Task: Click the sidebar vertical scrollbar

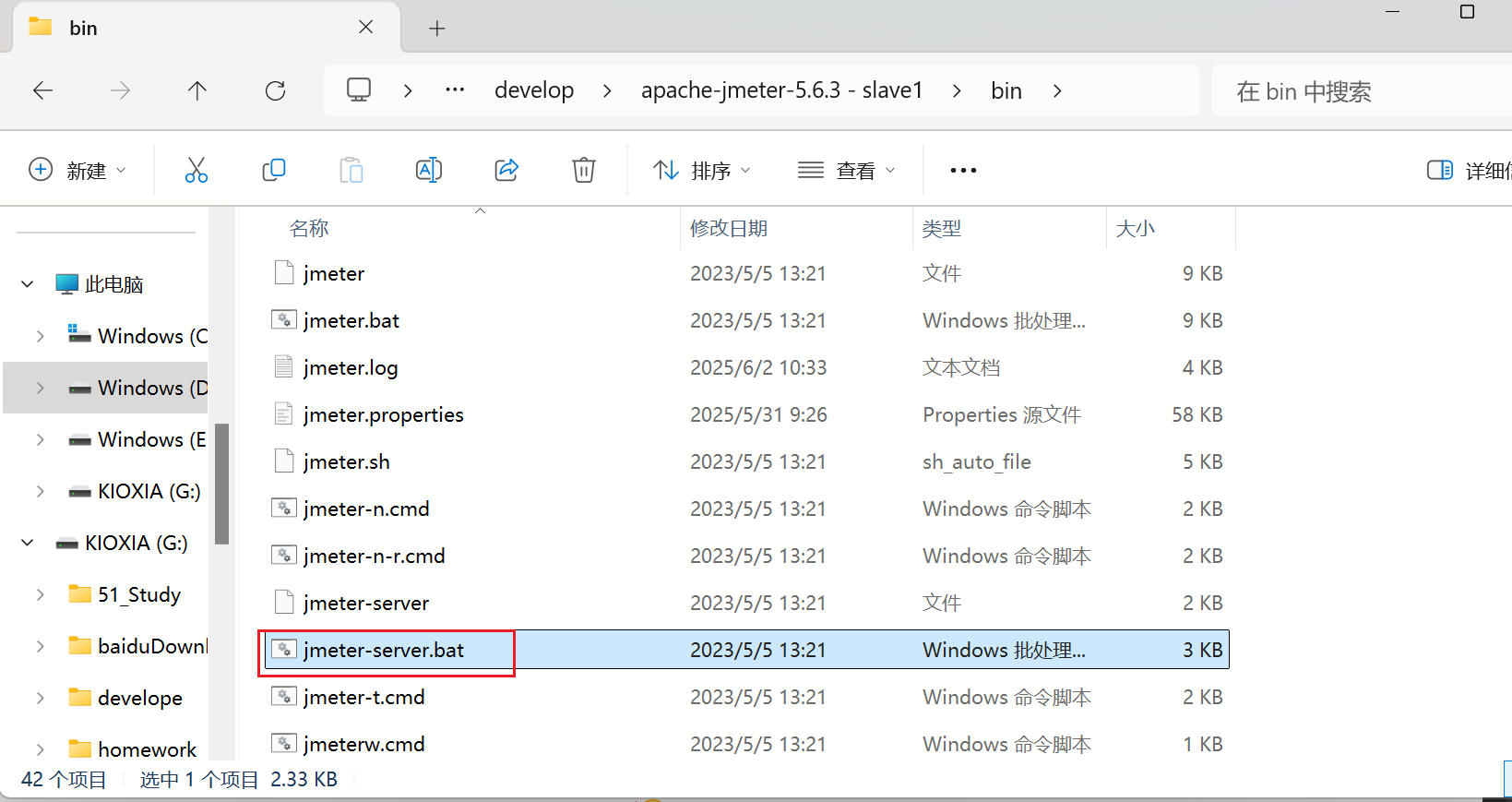Action: 221,484
